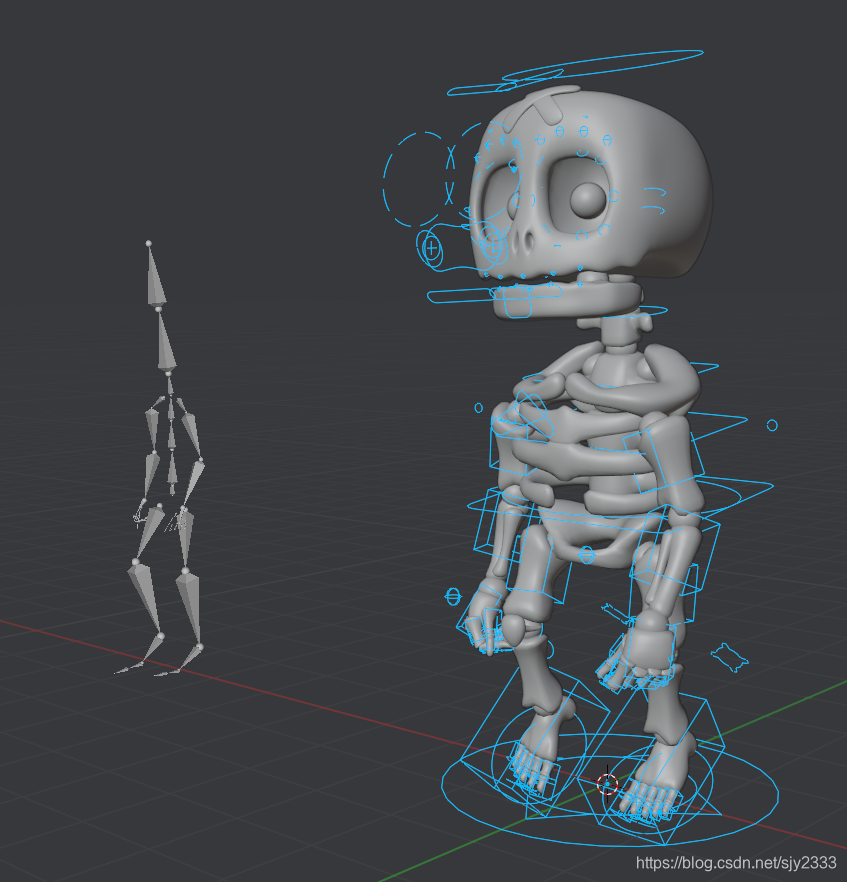Select the circle-bar control left of the hanging hand
Screen dimensions: 847x882
(x=453, y=596)
